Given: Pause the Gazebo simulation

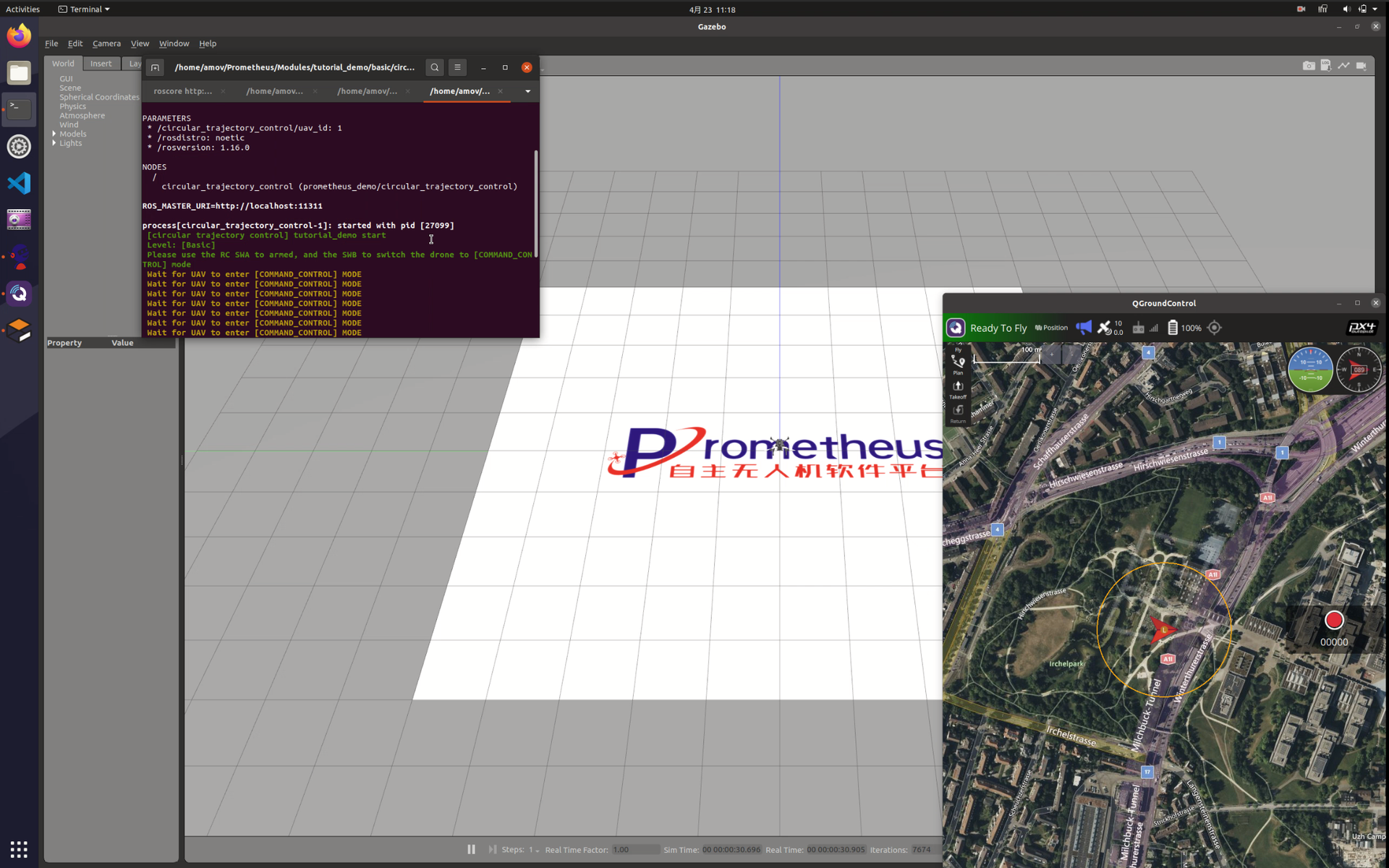Looking at the screenshot, I should tap(471, 849).
